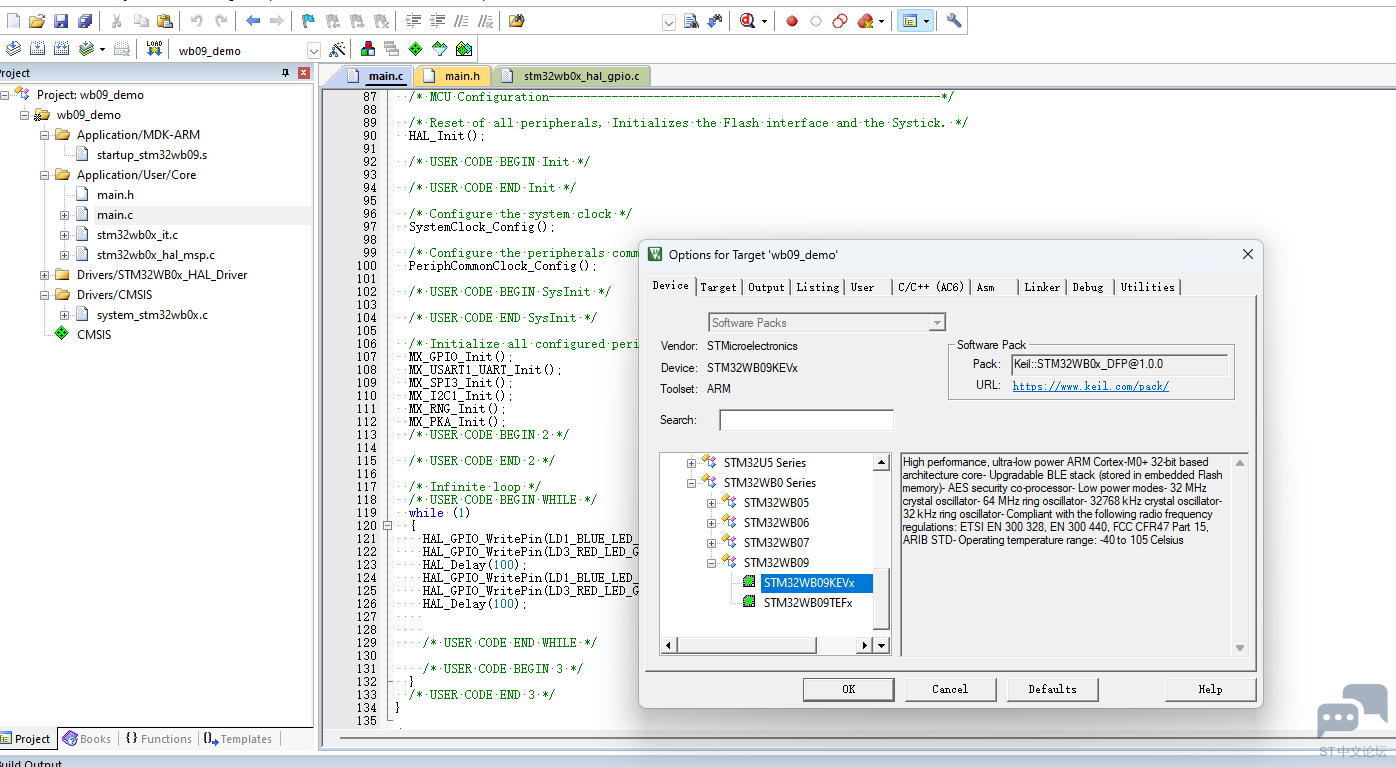Viewport: 1396px width, 767px height.
Task: Click the Save All icon
Action: click(x=84, y=21)
